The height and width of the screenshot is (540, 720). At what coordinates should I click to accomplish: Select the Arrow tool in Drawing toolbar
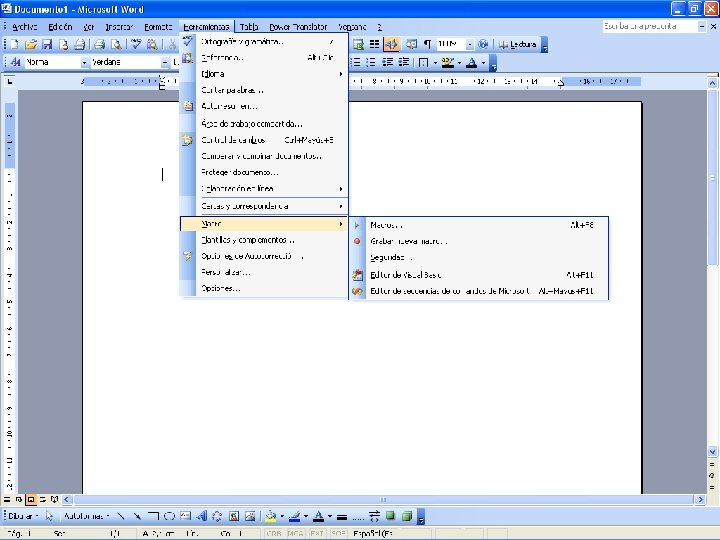pos(137,516)
